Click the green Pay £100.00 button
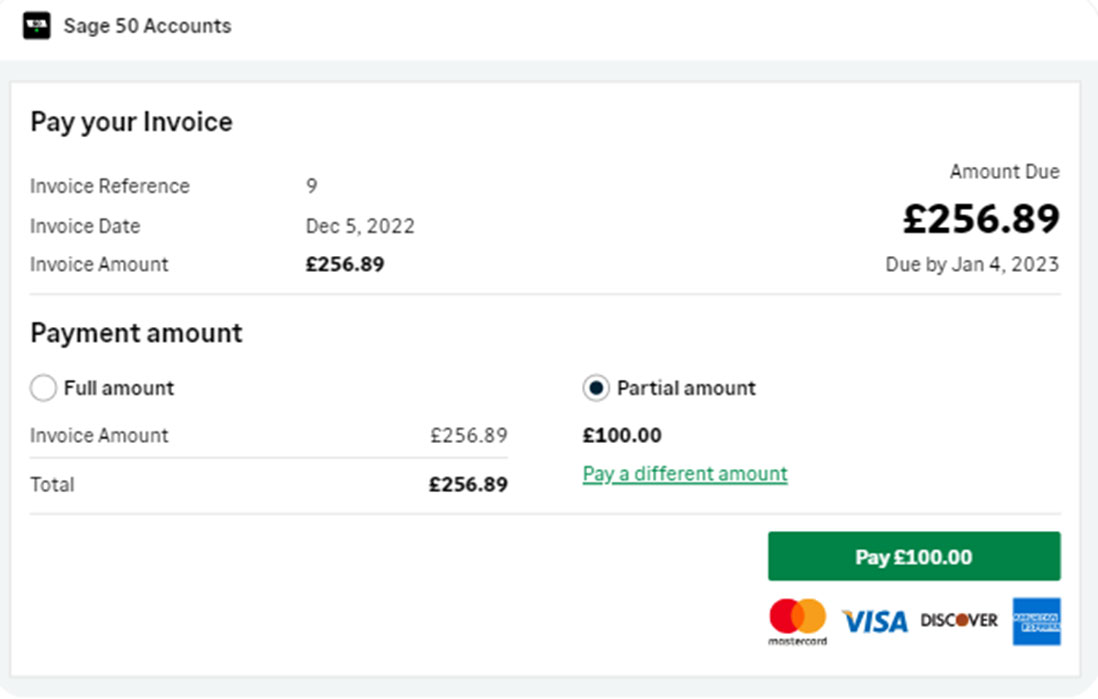The width and height of the screenshot is (1098, 699). [x=914, y=556]
